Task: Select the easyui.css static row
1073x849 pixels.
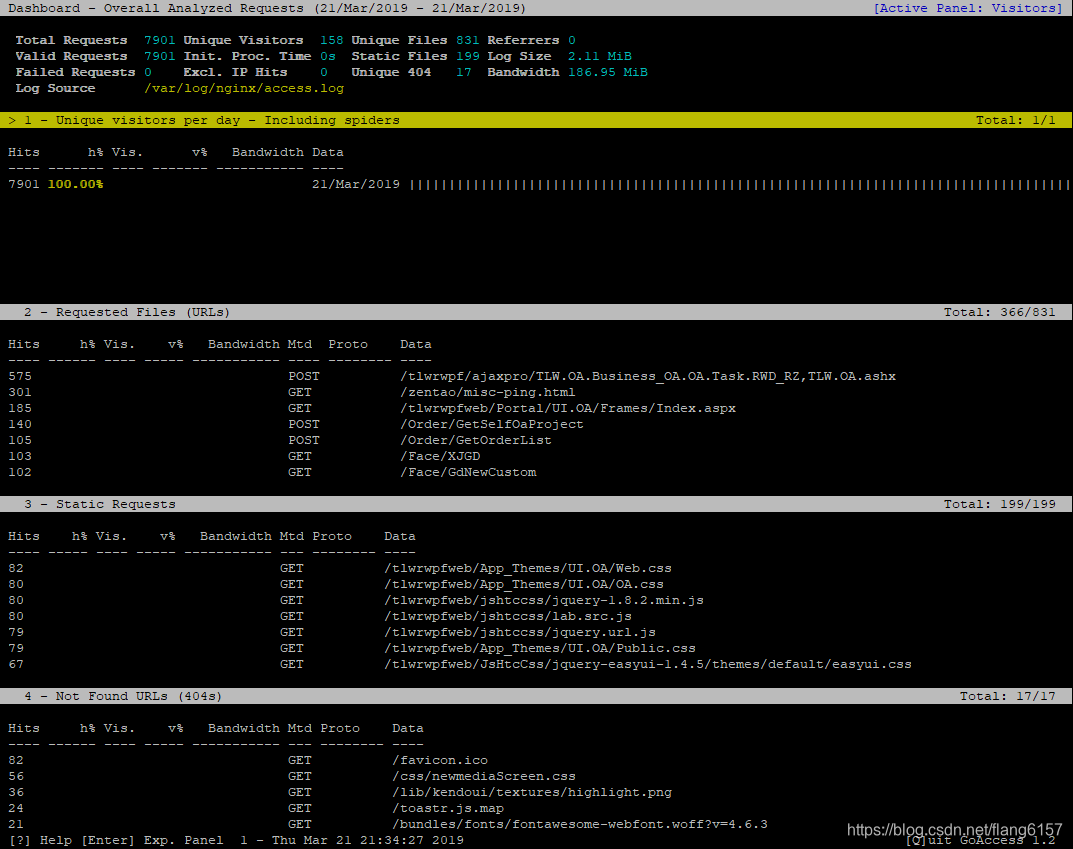Action: [460, 664]
